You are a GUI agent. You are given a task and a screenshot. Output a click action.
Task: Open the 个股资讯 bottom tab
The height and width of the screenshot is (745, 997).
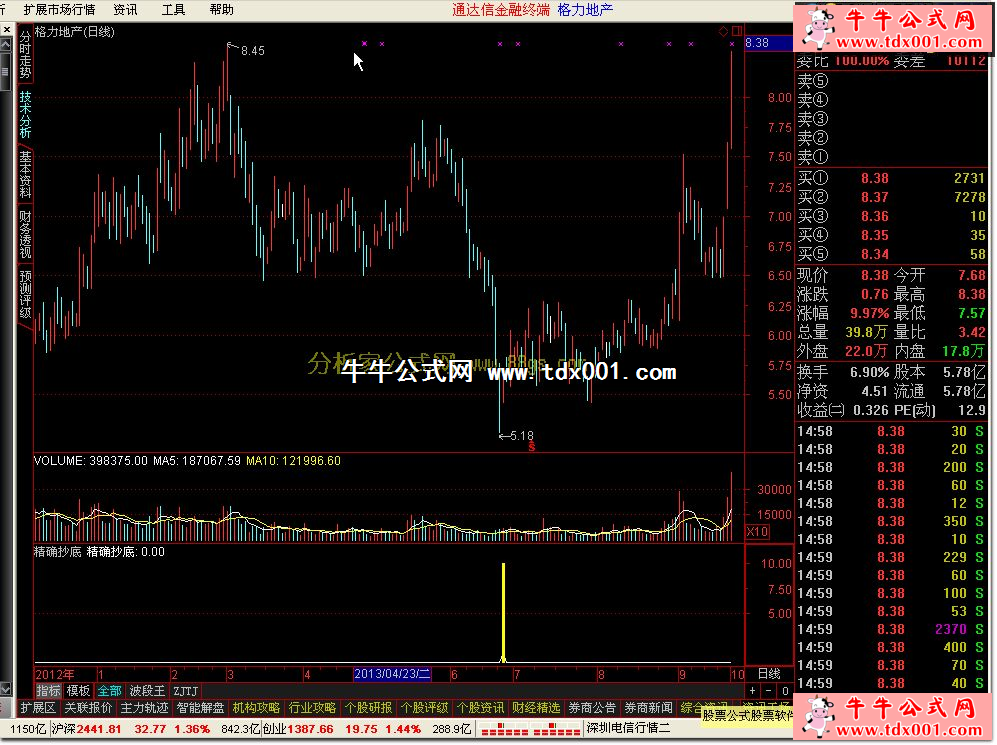pyautogui.click(x=480, y=708)
